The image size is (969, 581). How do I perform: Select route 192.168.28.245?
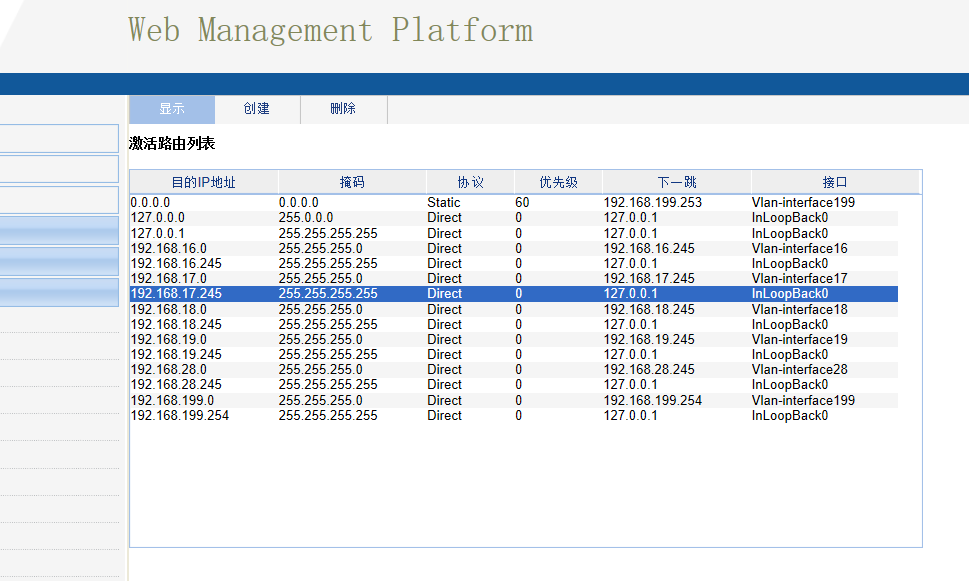(176, 385)
